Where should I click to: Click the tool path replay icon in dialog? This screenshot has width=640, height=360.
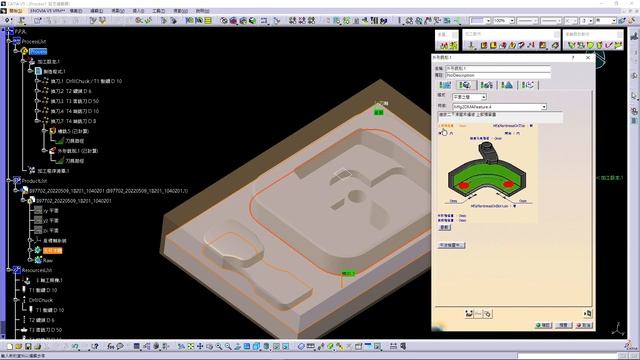click(x=469, y=313)
